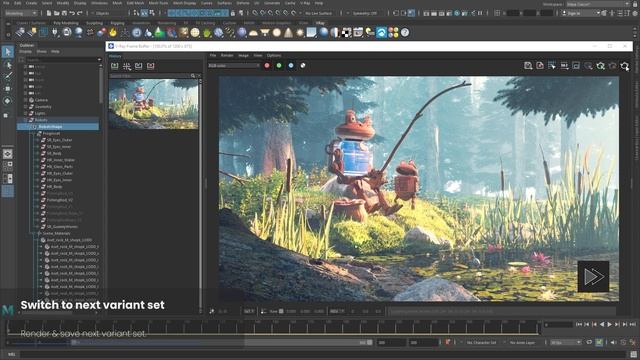Click the Paint selection tool
Screen dimensions: 640x360
coord(8,76)
